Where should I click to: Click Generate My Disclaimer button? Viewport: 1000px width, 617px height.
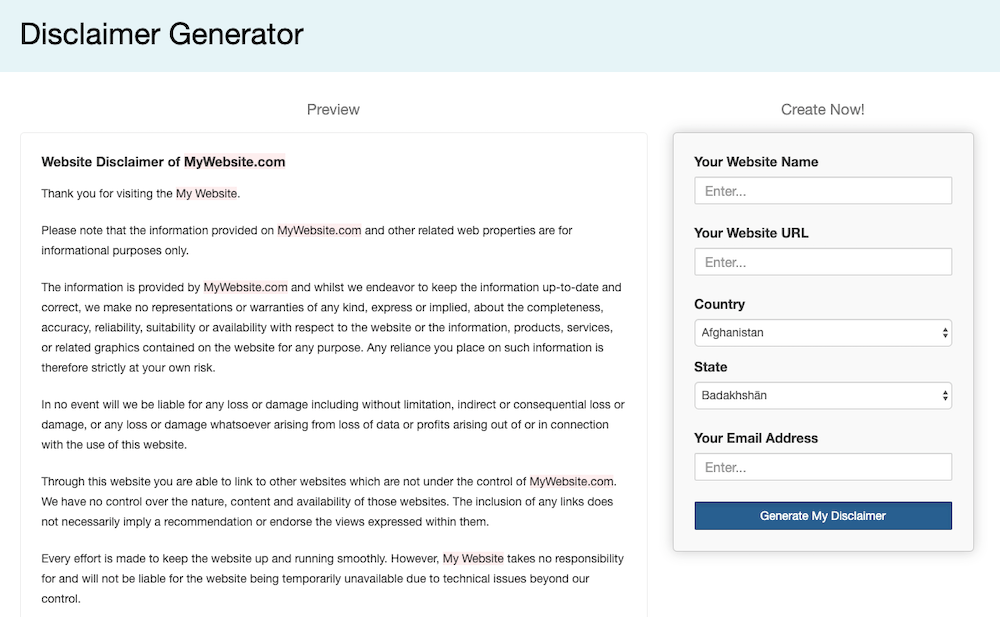823,516
